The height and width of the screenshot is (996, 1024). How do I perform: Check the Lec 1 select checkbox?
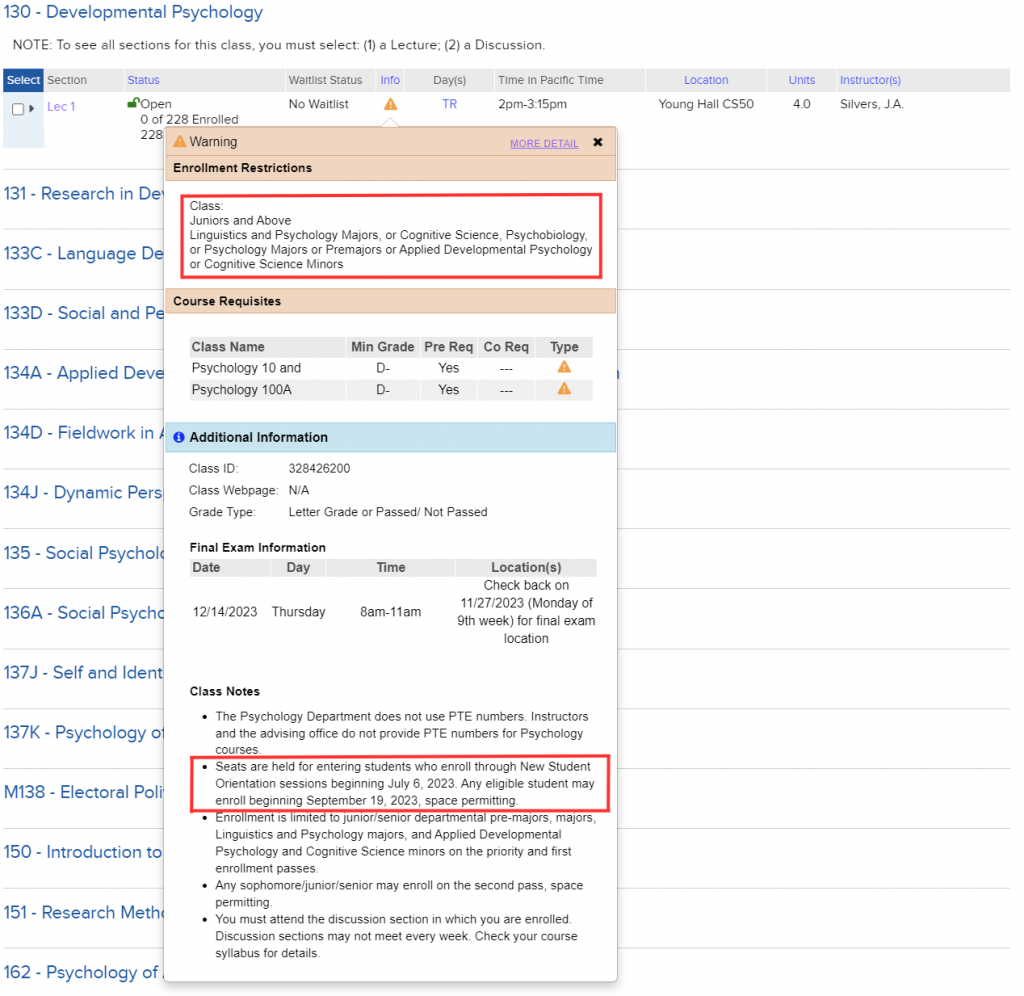[17, 109]
